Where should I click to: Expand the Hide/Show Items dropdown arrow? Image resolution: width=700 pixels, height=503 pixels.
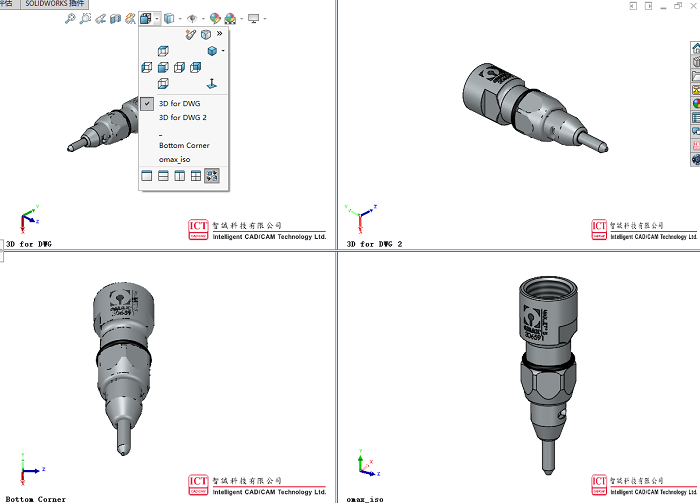click(x=203, y=19)
